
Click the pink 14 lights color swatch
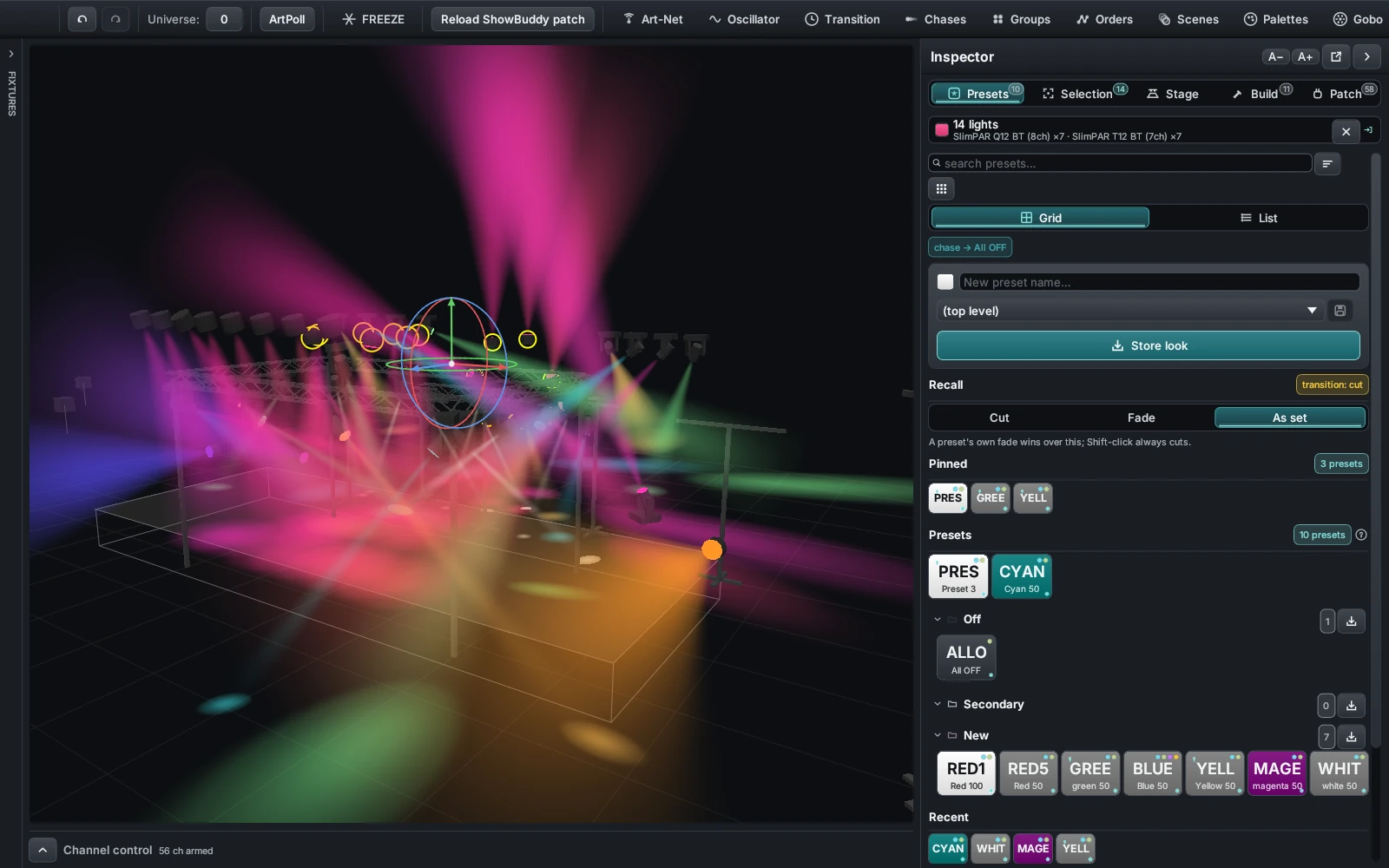click(941, 130)
